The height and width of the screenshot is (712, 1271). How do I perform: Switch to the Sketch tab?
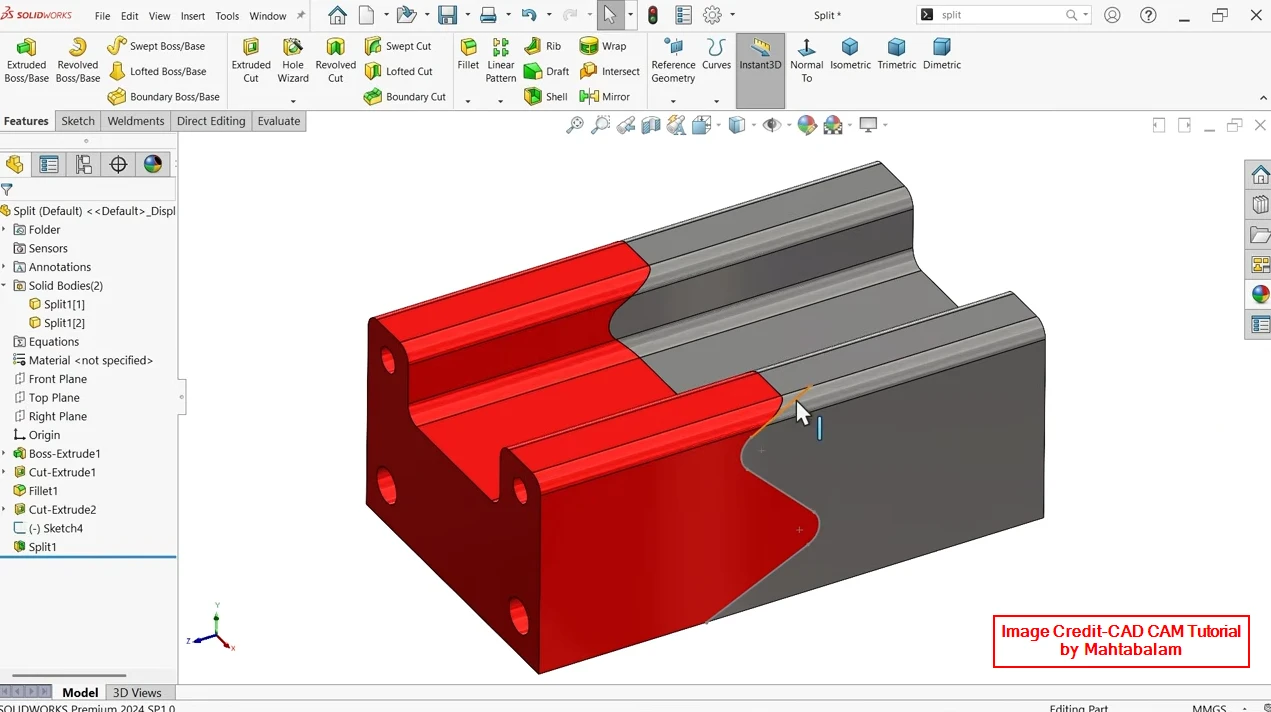click(x=78, y=121)
